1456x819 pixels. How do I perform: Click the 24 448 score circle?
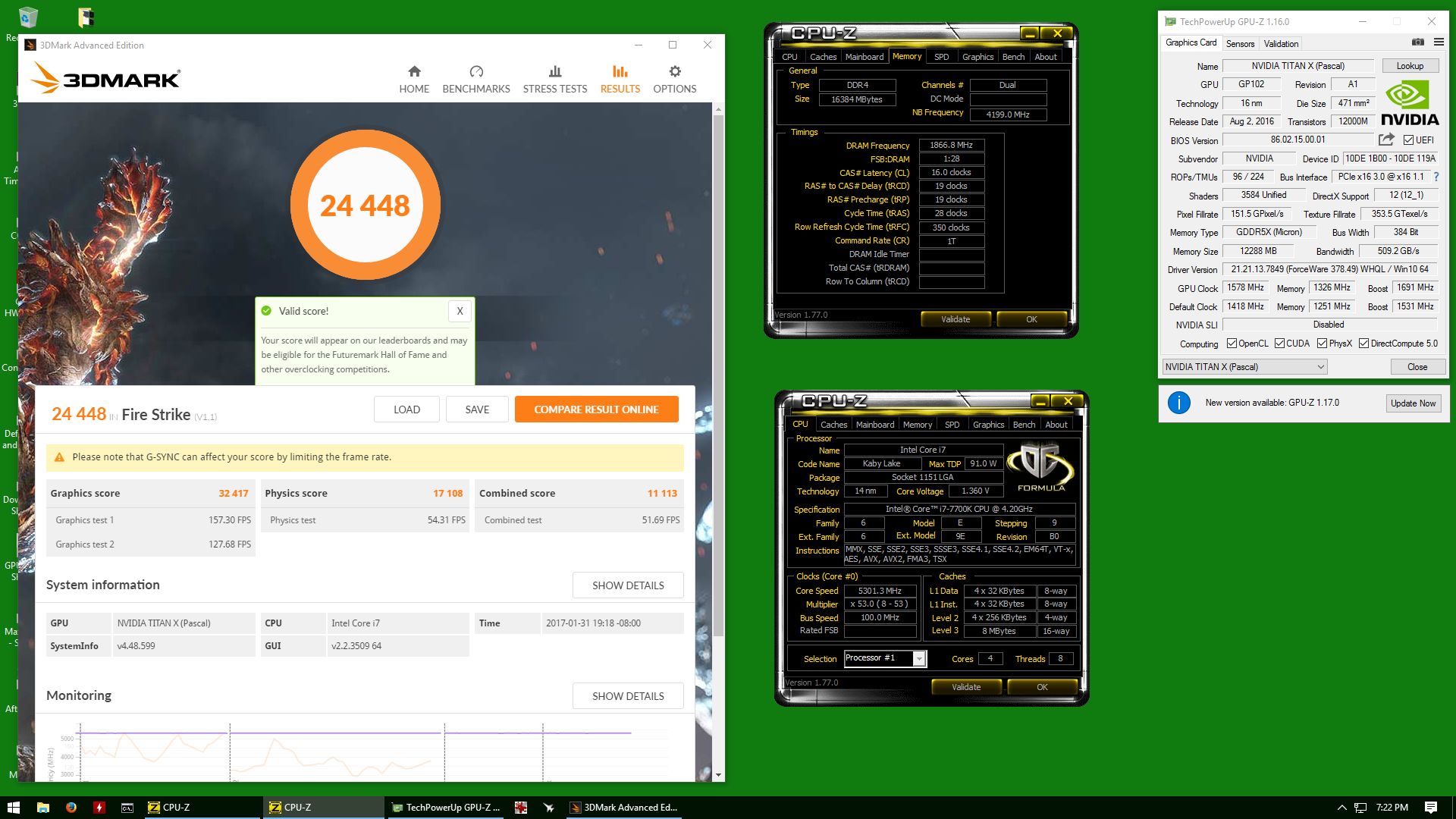[365, 206]
